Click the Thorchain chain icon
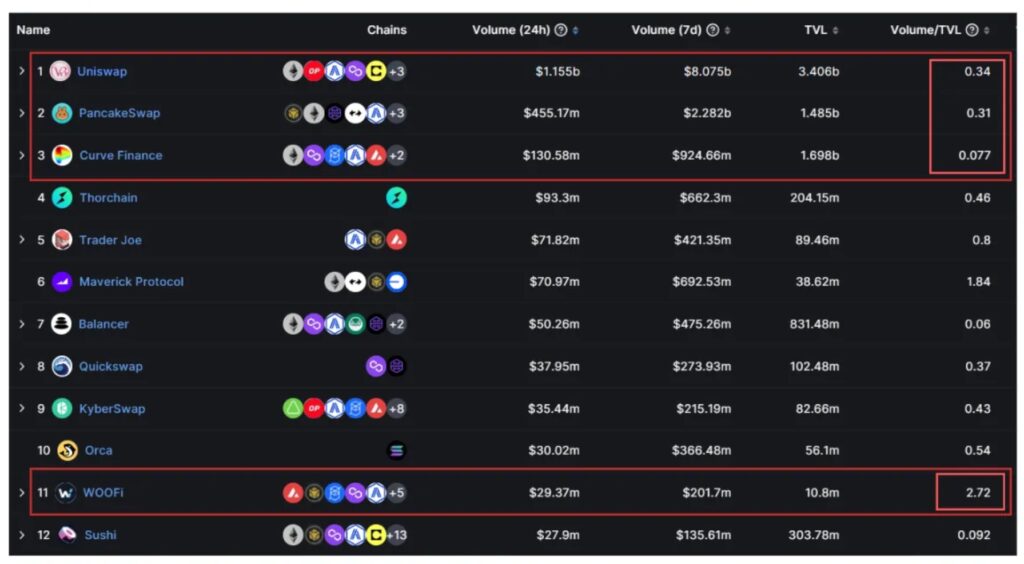Viewport: 1024px width, 564px height. point(396,197)
